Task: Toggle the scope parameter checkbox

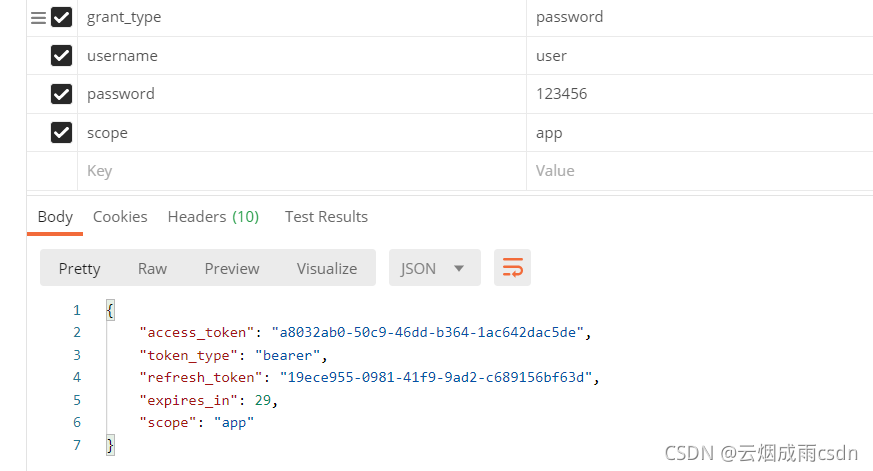Action: [x=61, y=133]
